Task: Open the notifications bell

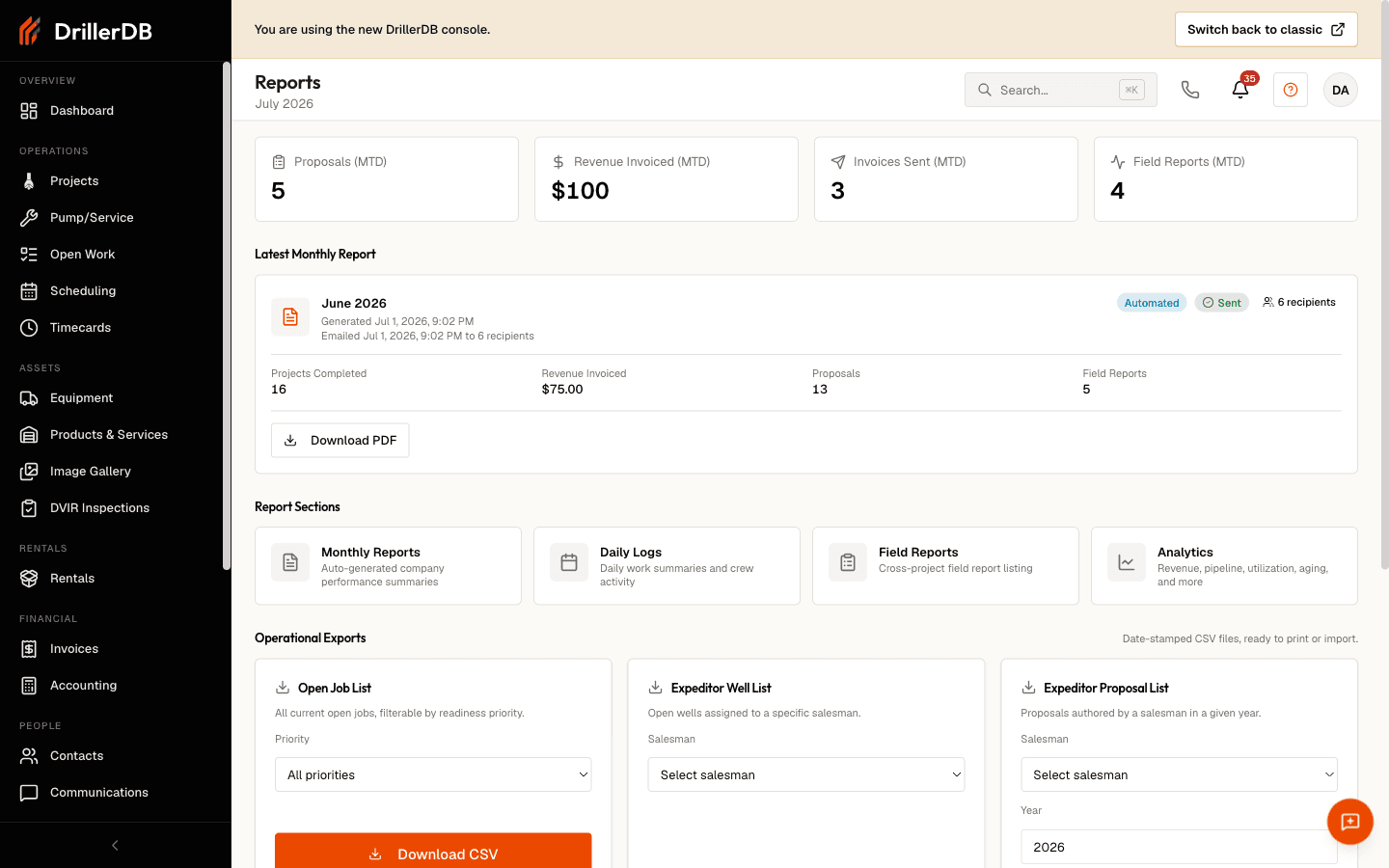Action: pos(1240,90)
